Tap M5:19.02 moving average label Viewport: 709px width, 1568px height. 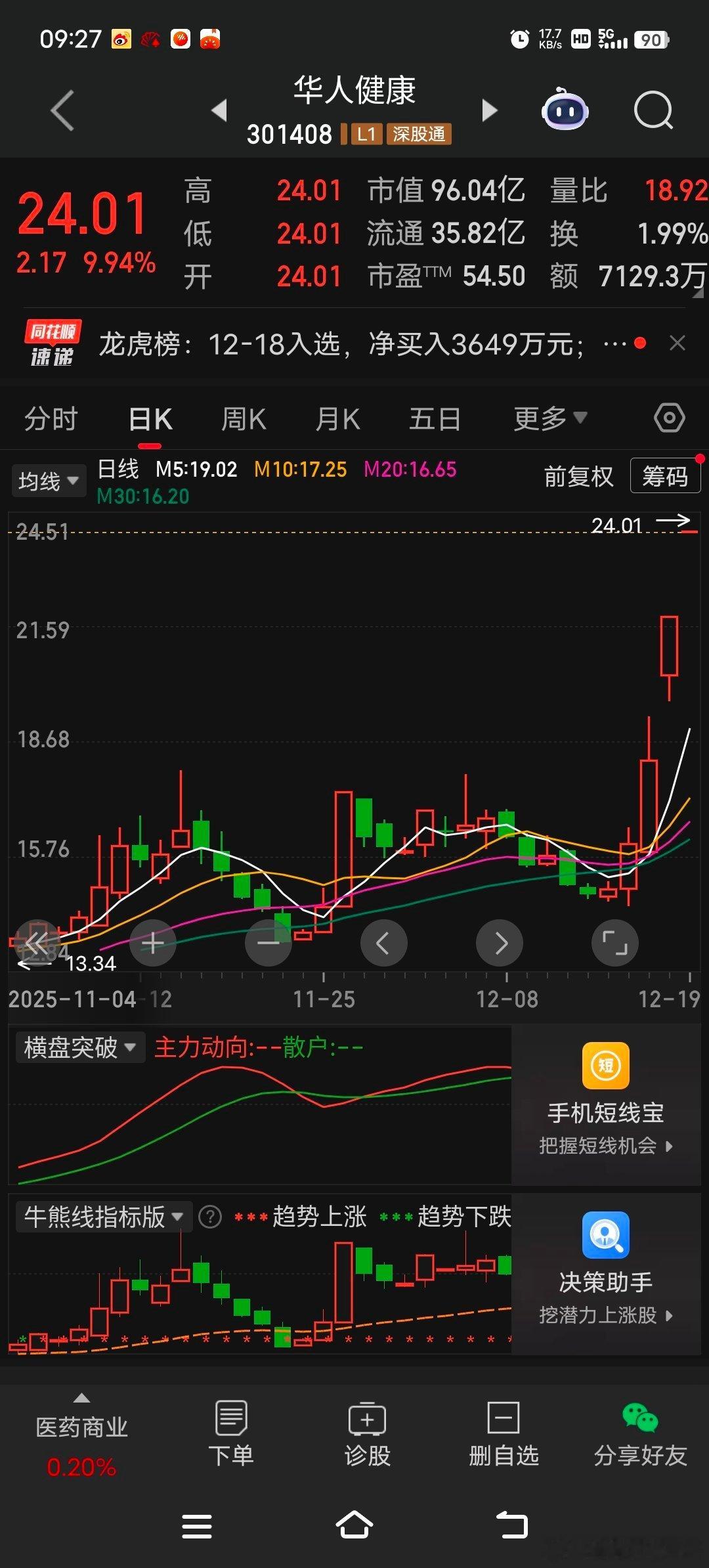click(x=196, y=469)
